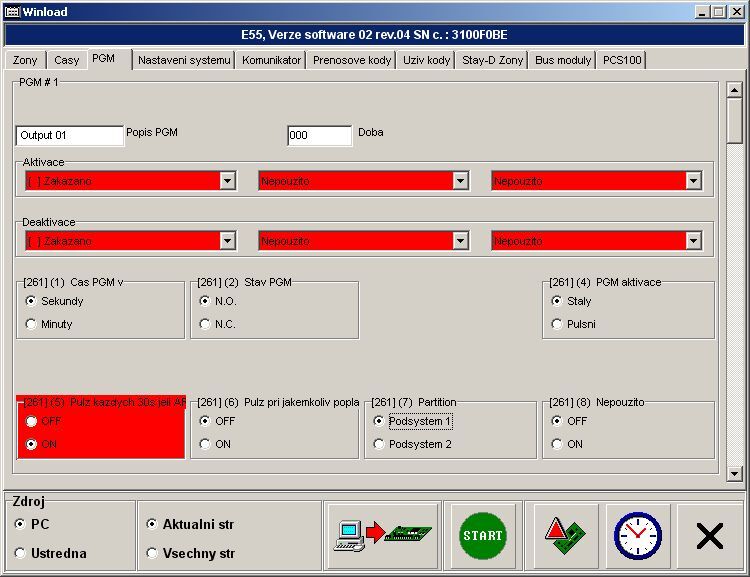The height and width of the screenshot is (577, 750).
Task: Choose N.C. as the PGM state
Action: (x=206, y=324)
